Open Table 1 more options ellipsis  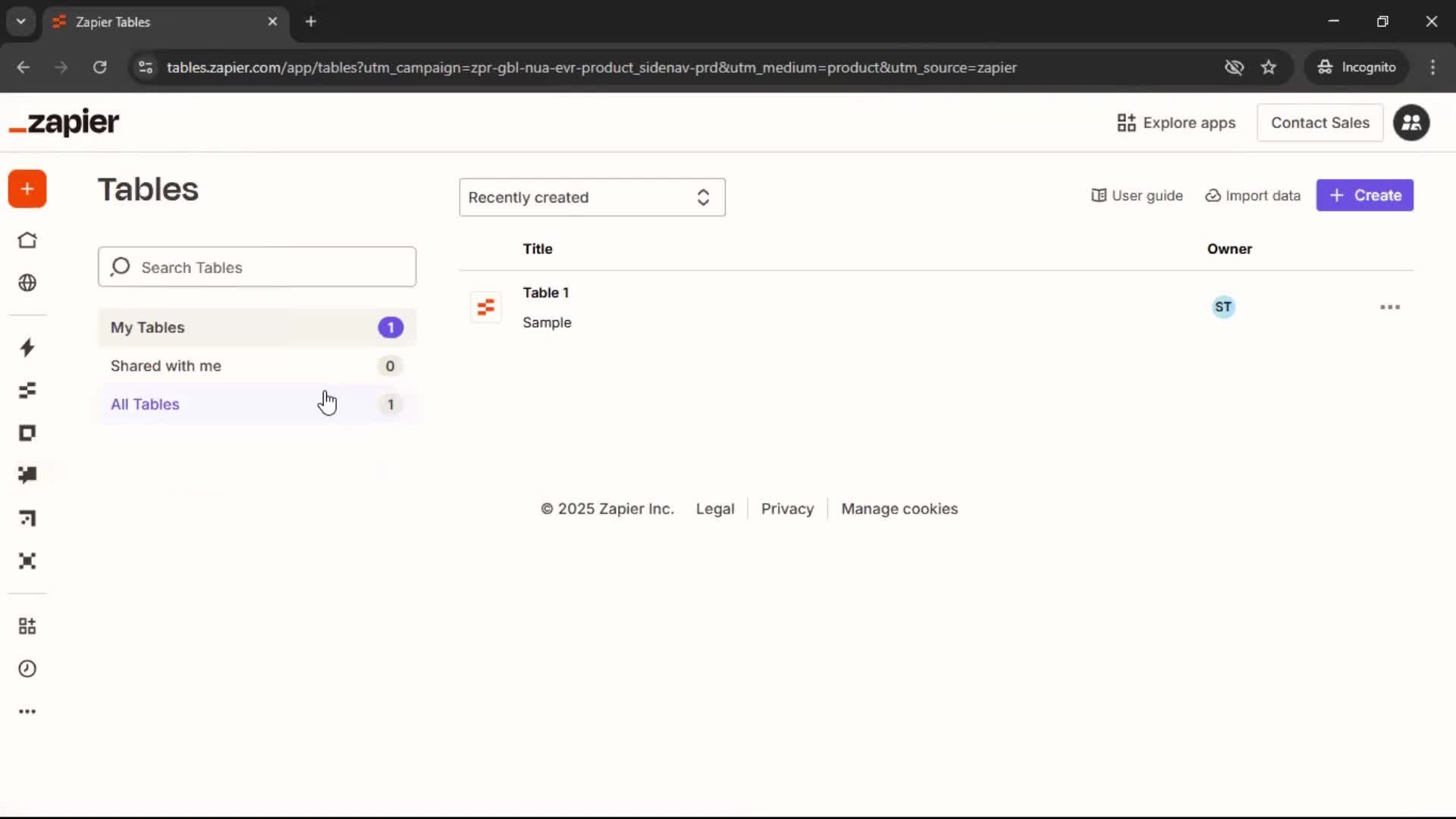[1390, 307]
